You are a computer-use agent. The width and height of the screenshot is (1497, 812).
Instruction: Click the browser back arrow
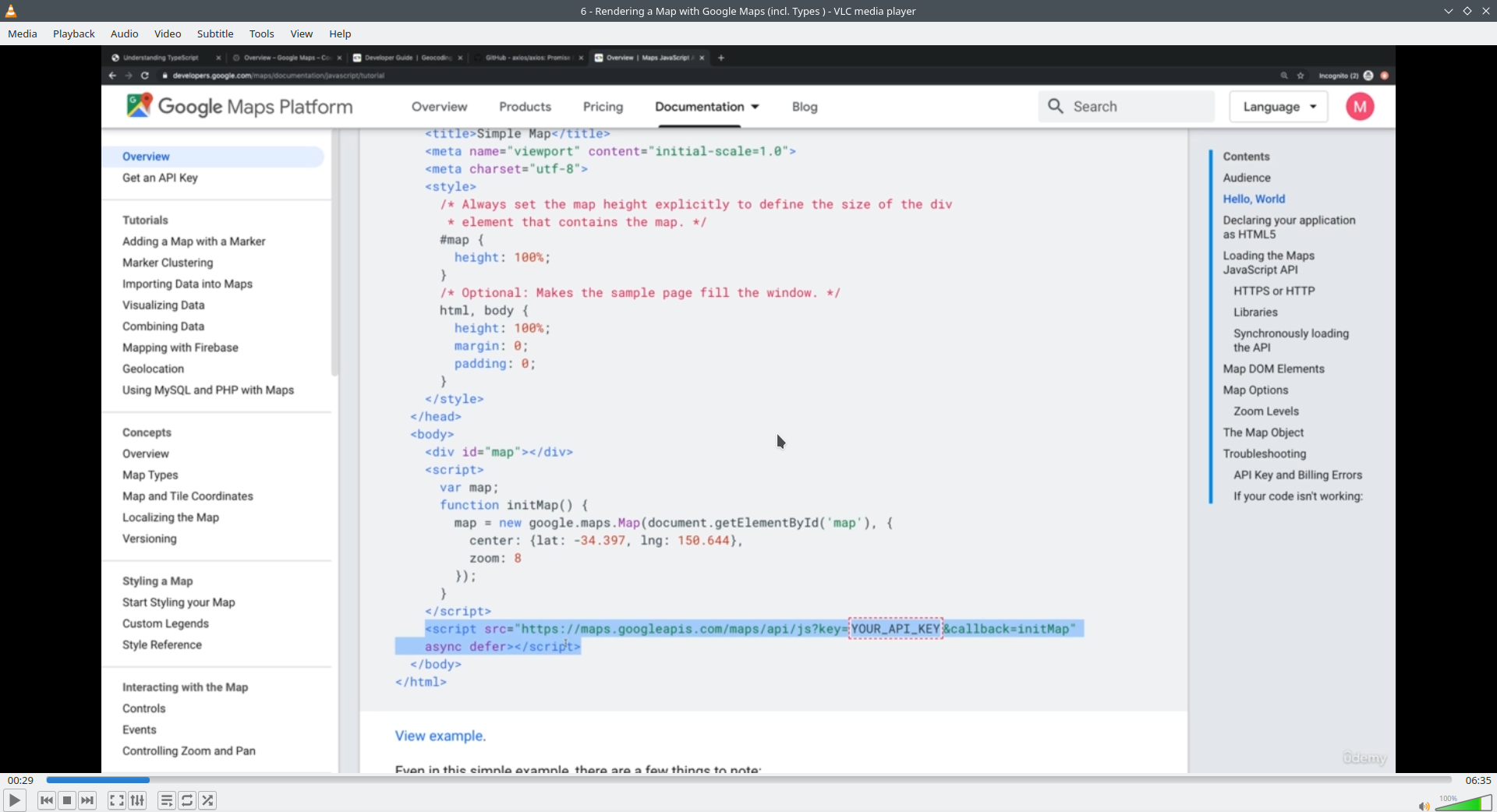(112, 76)
